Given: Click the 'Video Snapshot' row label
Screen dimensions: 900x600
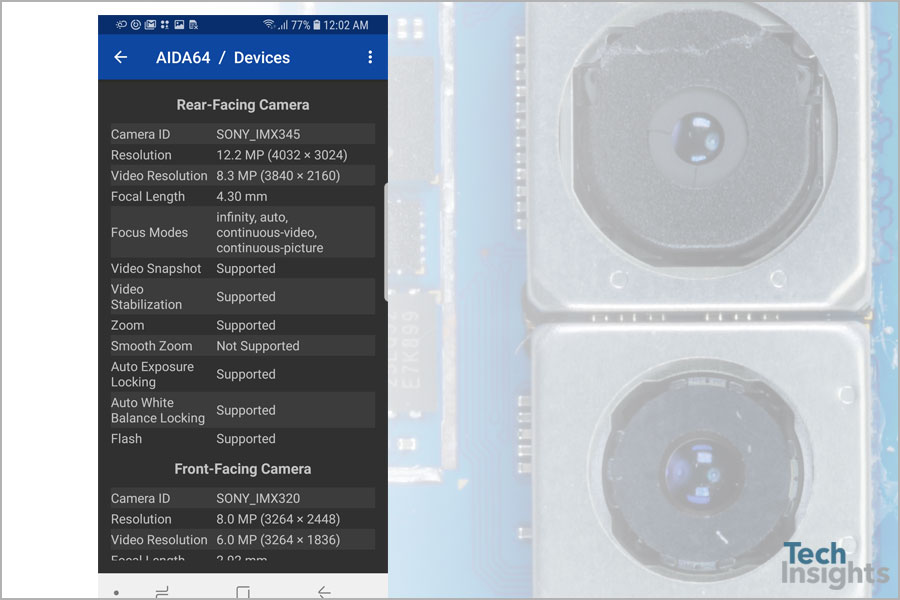Looking at the screenshot, I should pos(156,268).
